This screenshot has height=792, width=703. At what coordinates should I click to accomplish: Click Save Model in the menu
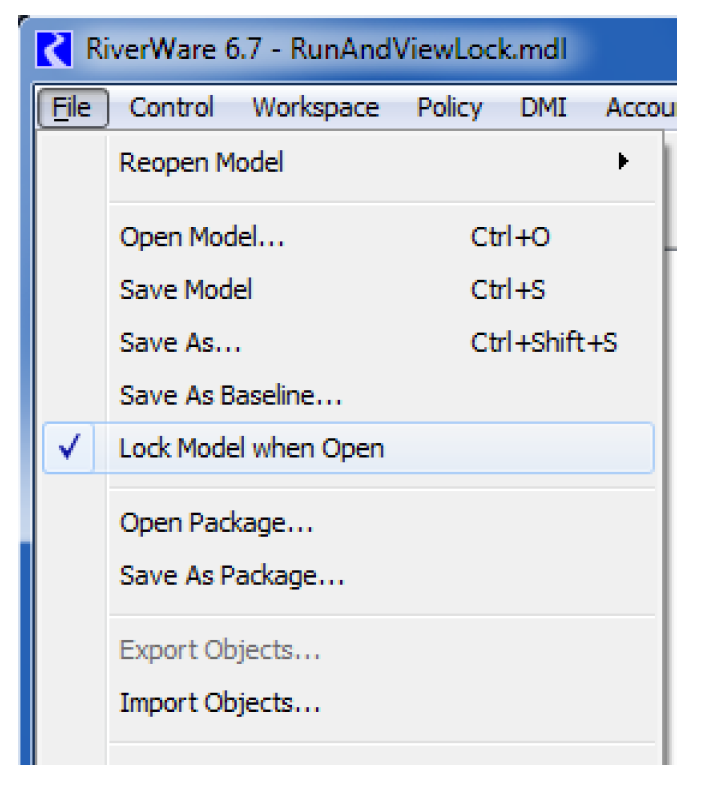(186, 290)
